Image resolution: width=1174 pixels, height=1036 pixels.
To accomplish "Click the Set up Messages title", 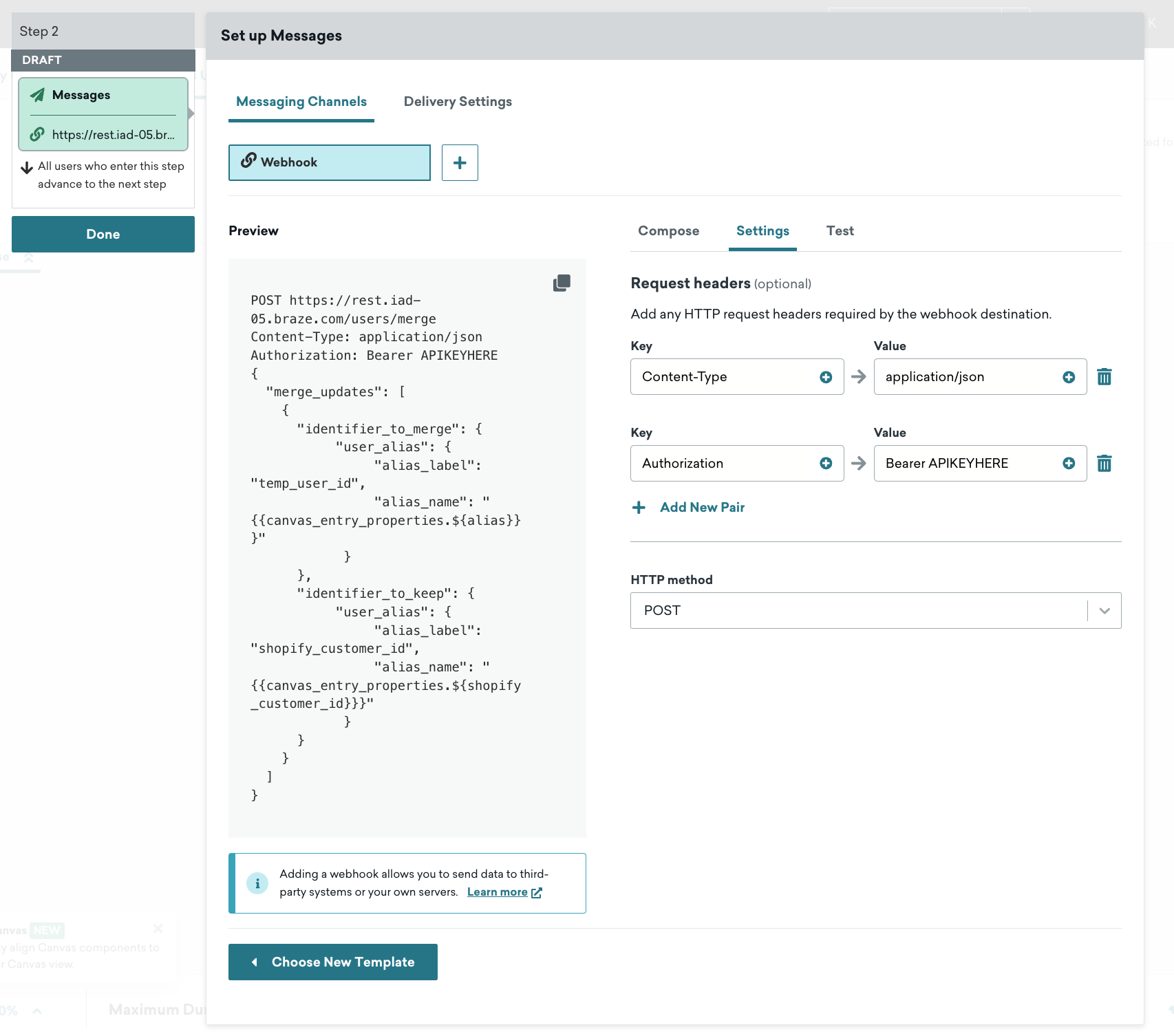I will [x=281, y=36].
